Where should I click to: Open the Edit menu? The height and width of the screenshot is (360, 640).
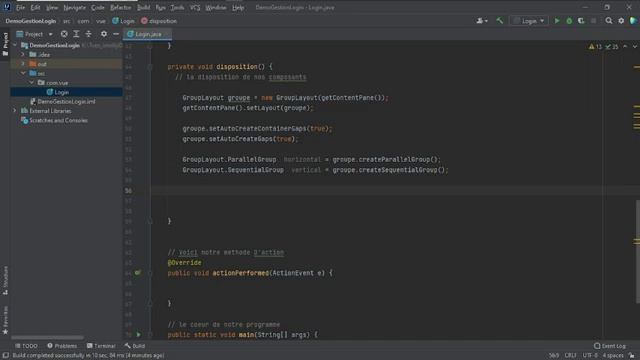(35, 7)
